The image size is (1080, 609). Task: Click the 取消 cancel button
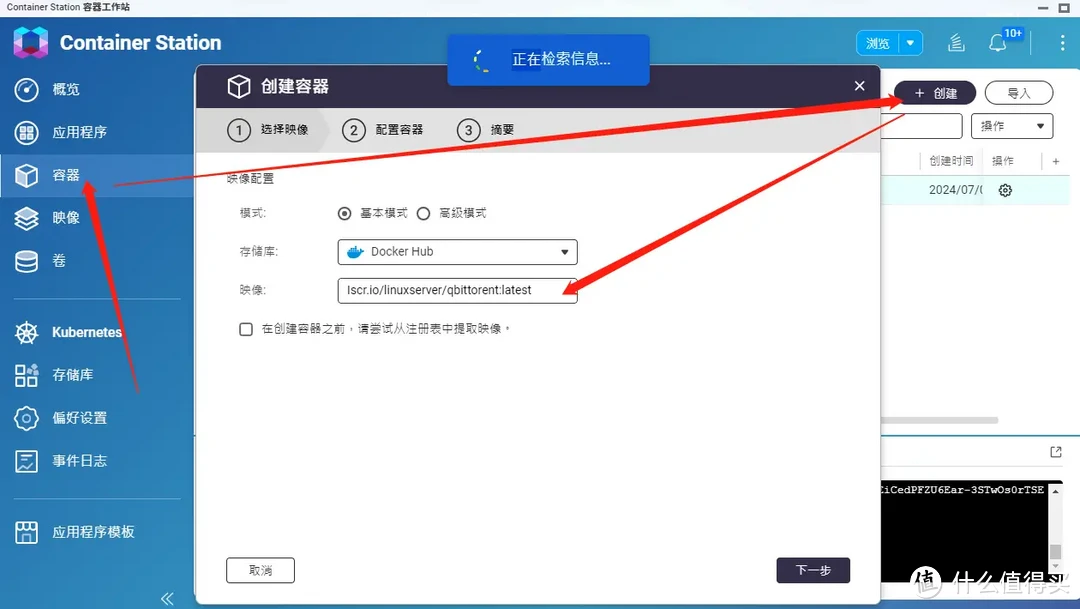[x=260, y=570]
